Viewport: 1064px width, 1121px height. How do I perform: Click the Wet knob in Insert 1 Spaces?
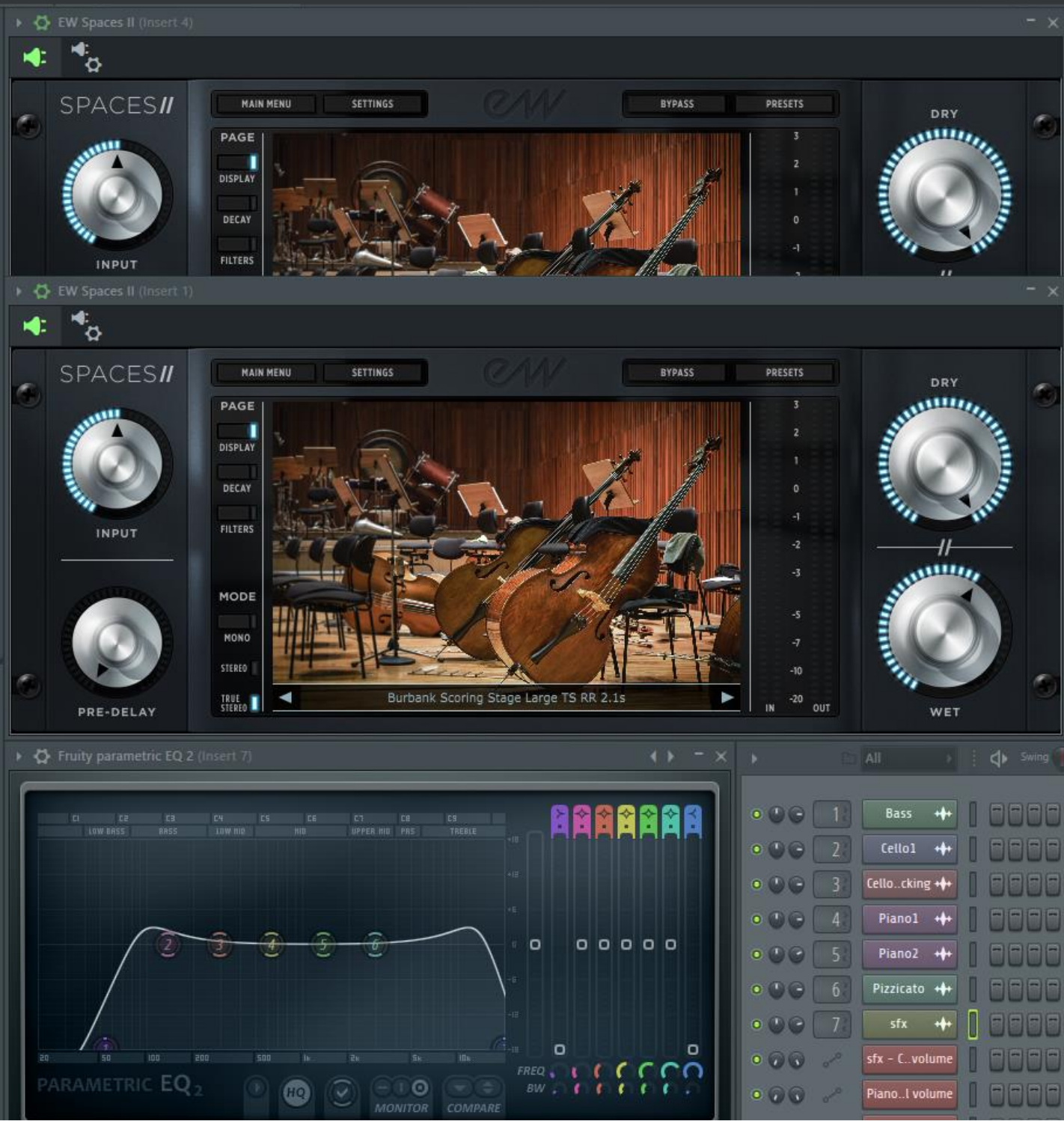944,629
